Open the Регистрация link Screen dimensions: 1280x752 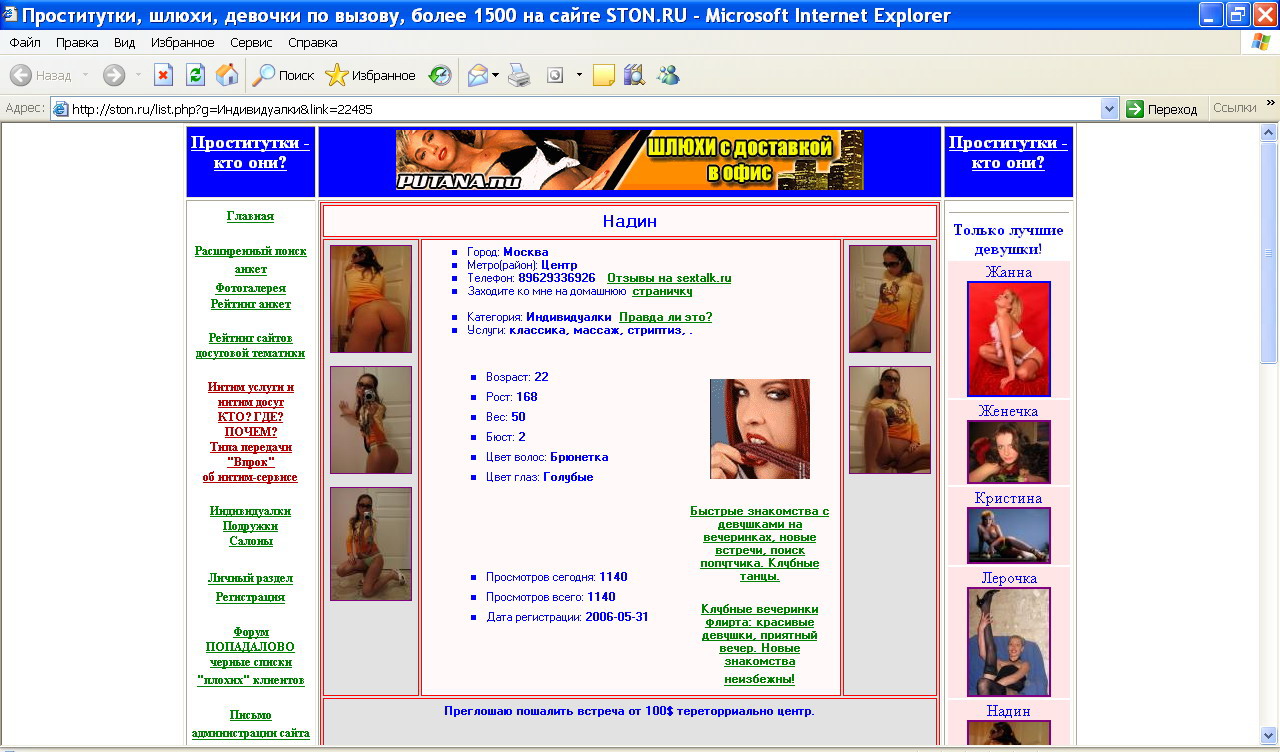tap(250, 597)
